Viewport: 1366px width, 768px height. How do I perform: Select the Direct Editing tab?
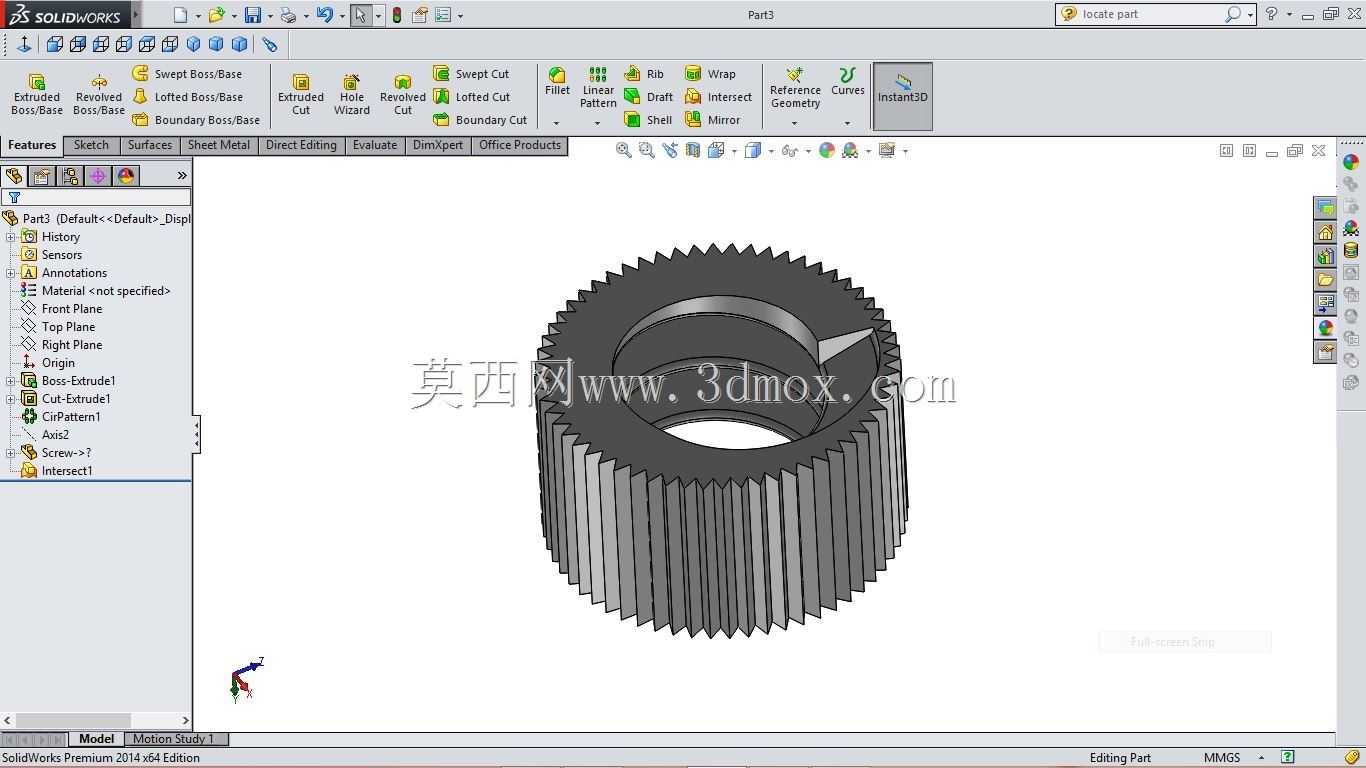point(301,146)
